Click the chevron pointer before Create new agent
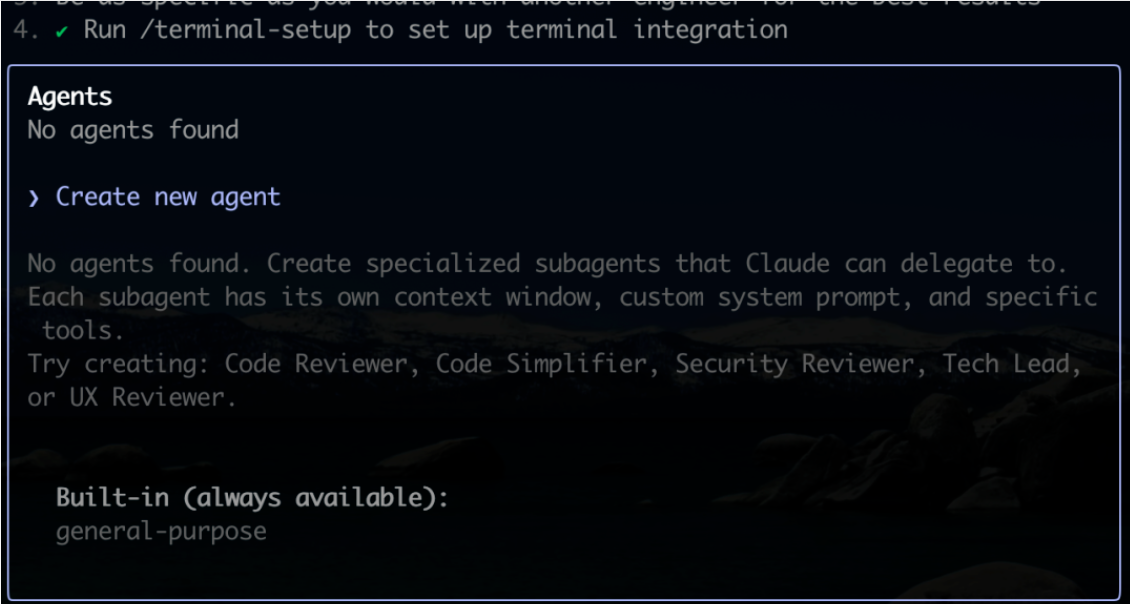Screen dimensions: 1130x604 (34, 198)
